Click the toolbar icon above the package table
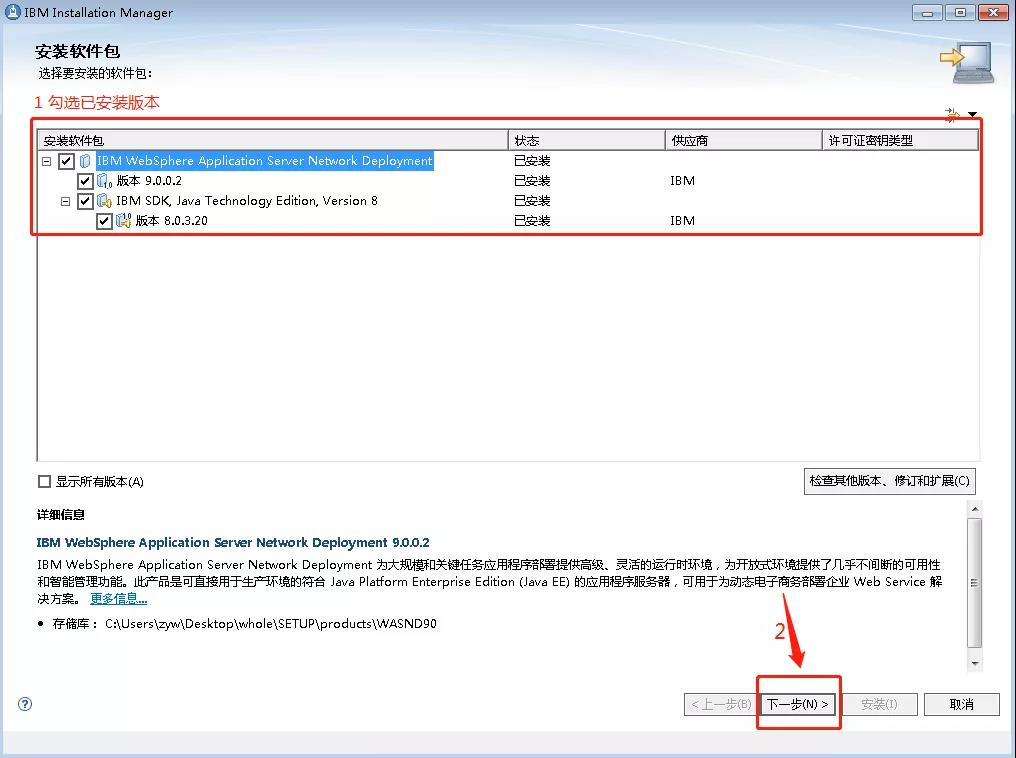Image resolution: width=1016 pixels, height=758 pixels. (952, 115)
